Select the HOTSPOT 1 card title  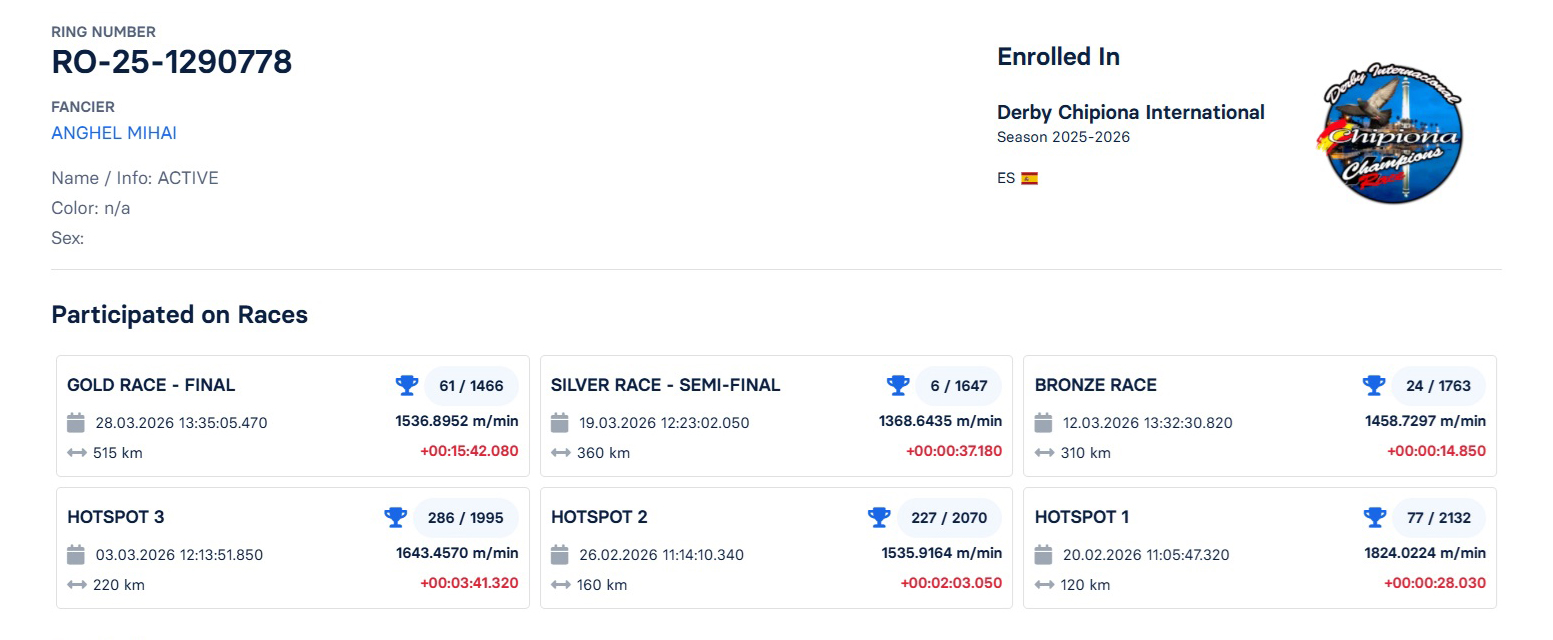click(x=1083, y=517)
